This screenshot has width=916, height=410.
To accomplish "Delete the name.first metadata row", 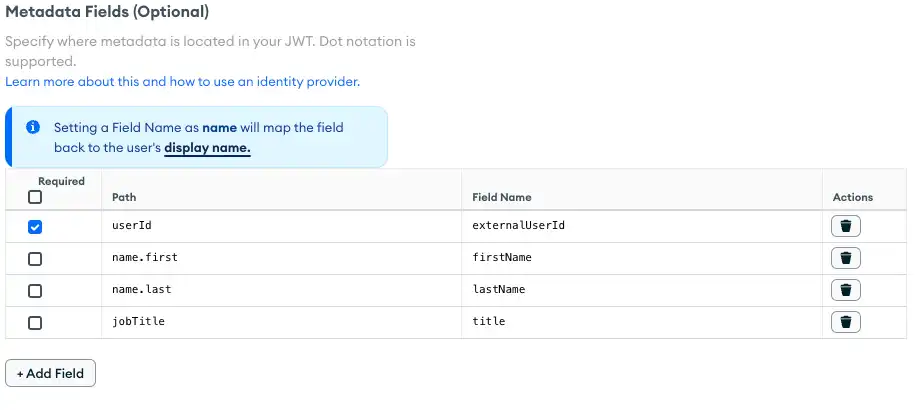I will point(845,258).
